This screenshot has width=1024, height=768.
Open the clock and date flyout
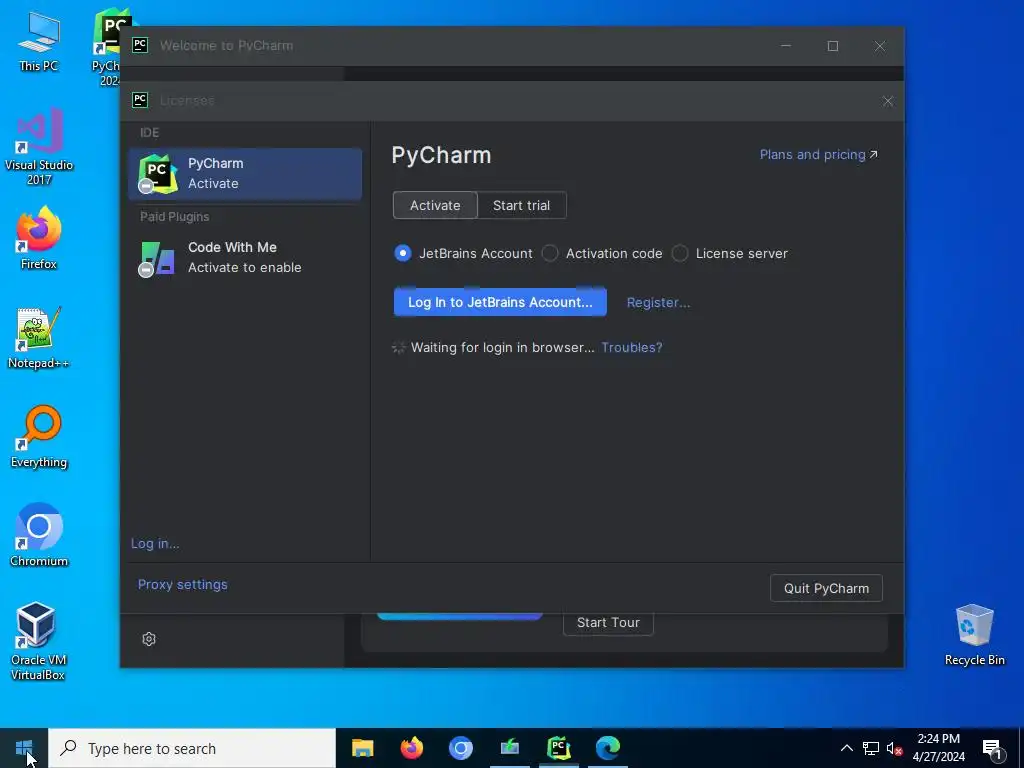click(x=938, y=748)
